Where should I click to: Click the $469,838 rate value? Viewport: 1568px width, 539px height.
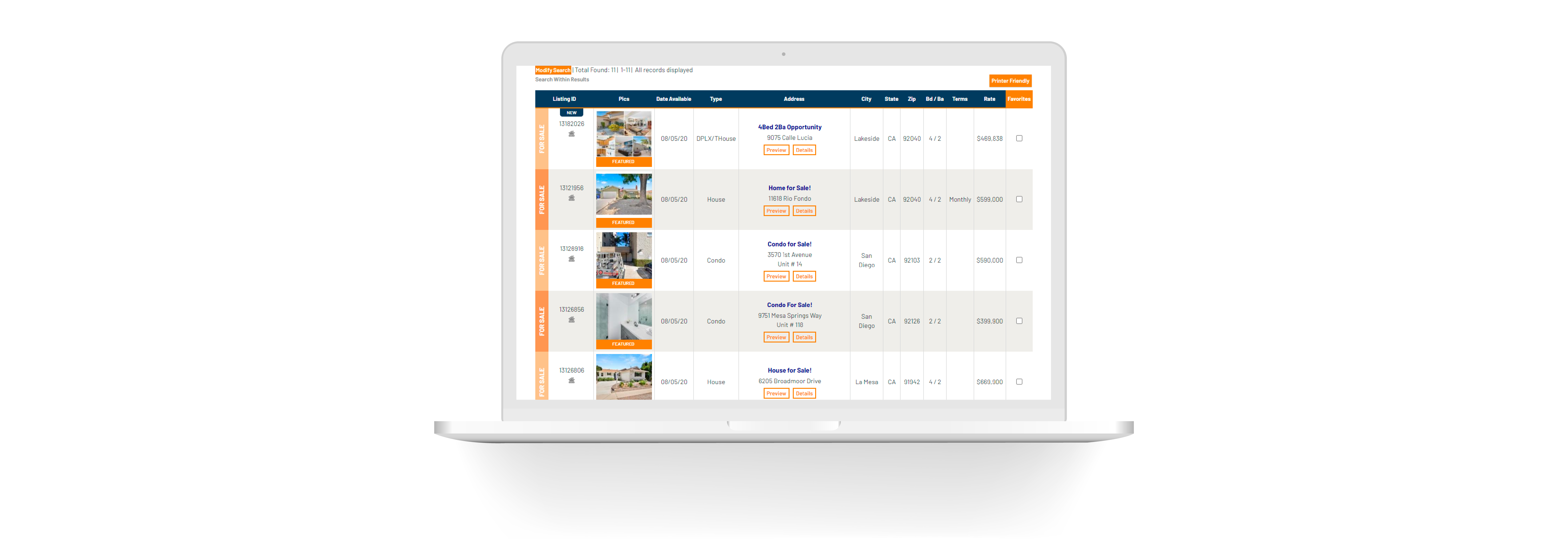[989, 139]
